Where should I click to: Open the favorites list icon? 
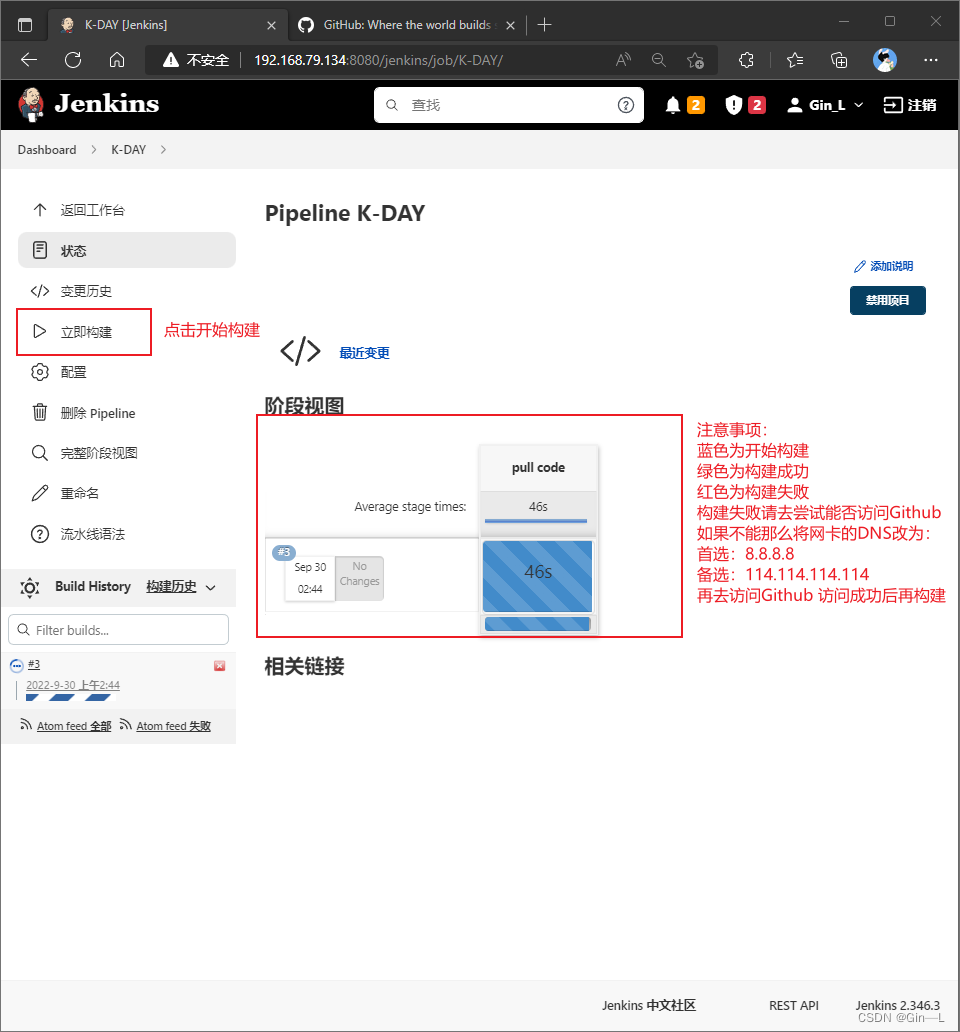(x=795, y=61)
